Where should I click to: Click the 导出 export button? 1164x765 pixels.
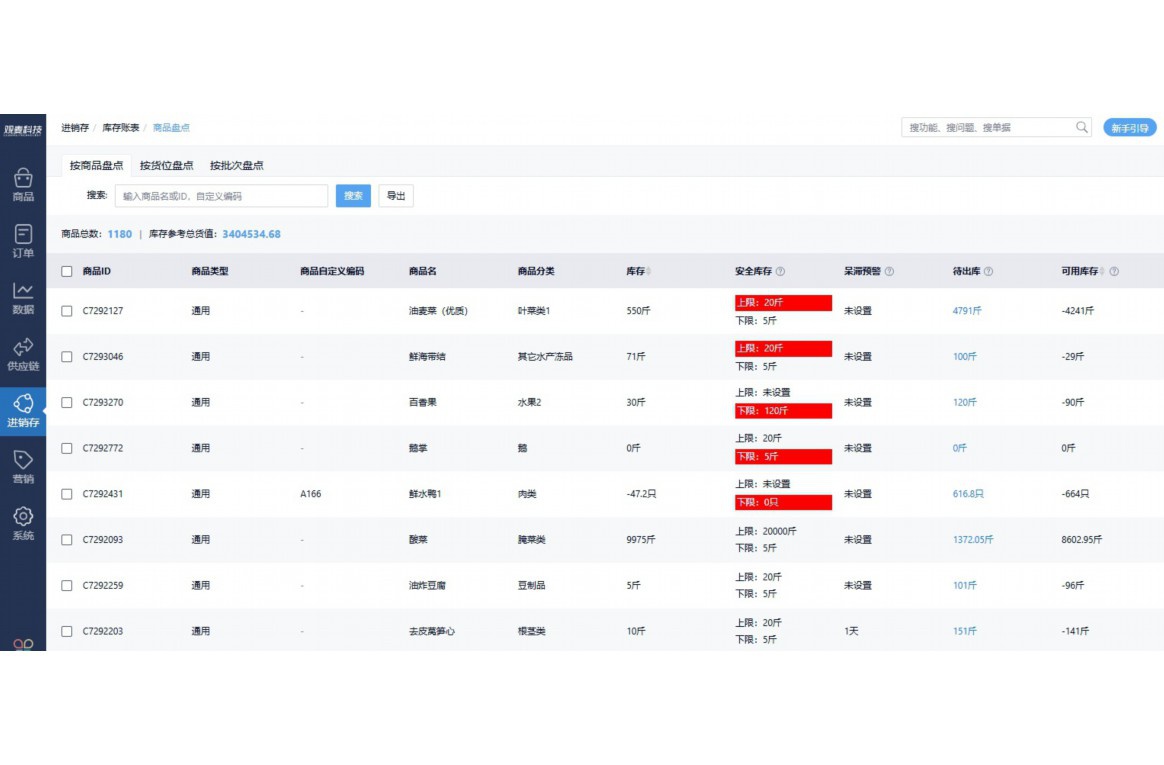(396, 196)
